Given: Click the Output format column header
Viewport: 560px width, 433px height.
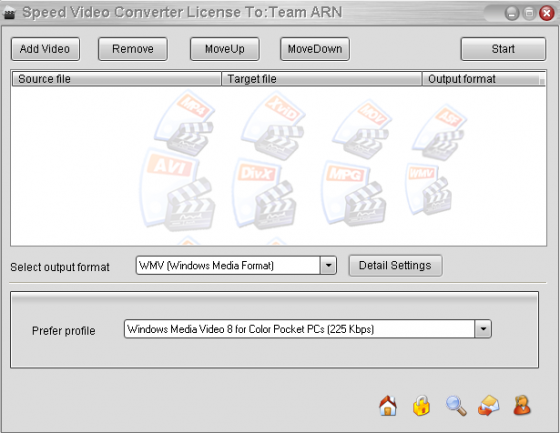Looking at the screenshot, I should point(481,79).
